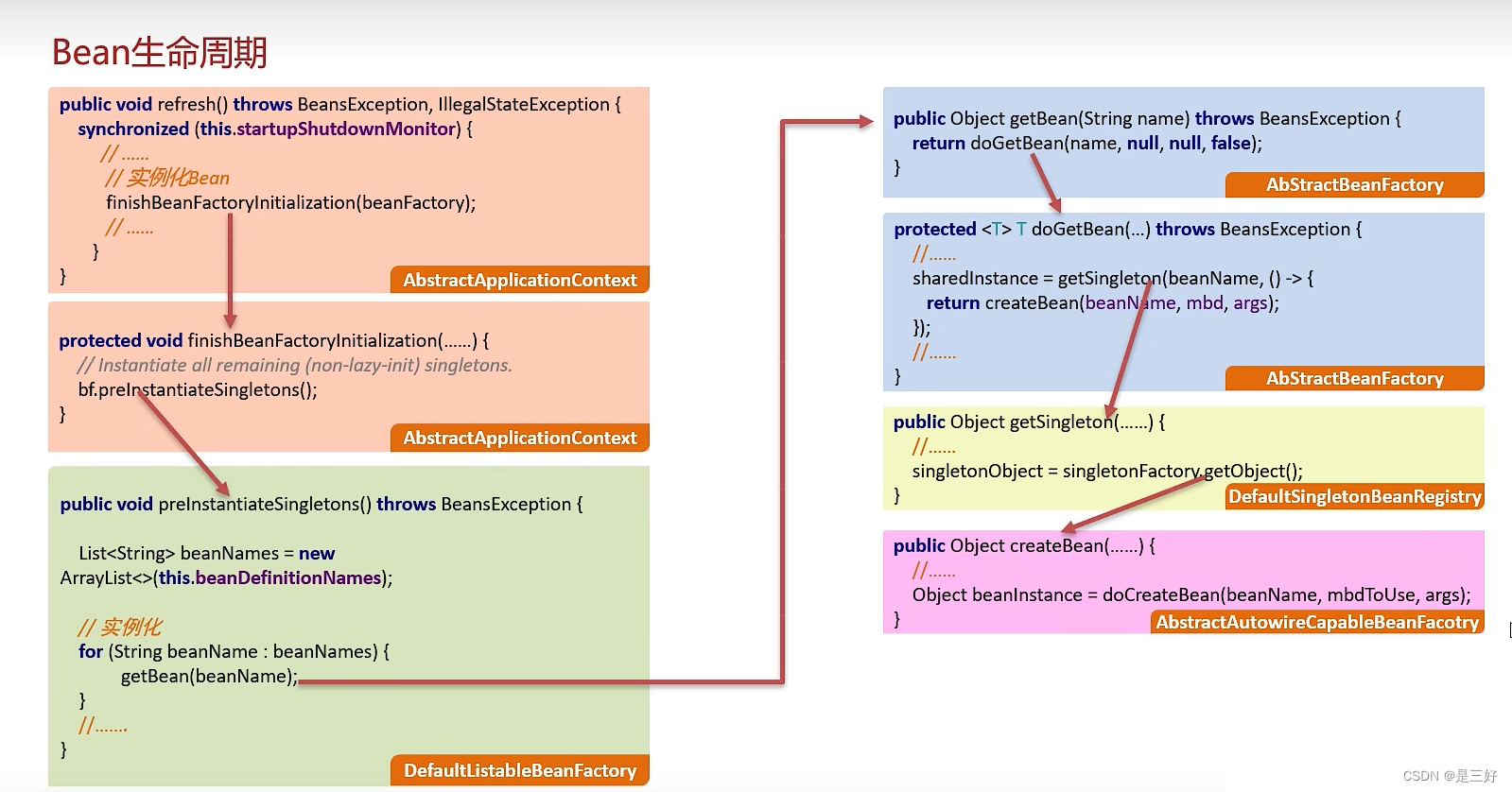Click 'for (String beanName : beanNames)' loop line
The image size is (1512, 792).
coord(234,651)
